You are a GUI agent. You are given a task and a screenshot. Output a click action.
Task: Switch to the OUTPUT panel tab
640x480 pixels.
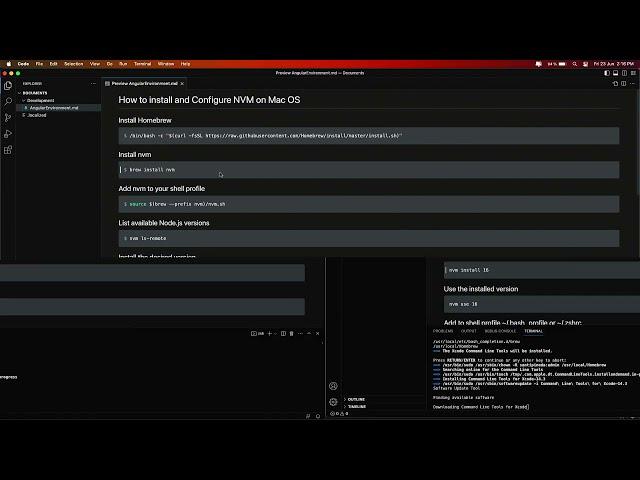pyautogui.click(x=469, y=331)
